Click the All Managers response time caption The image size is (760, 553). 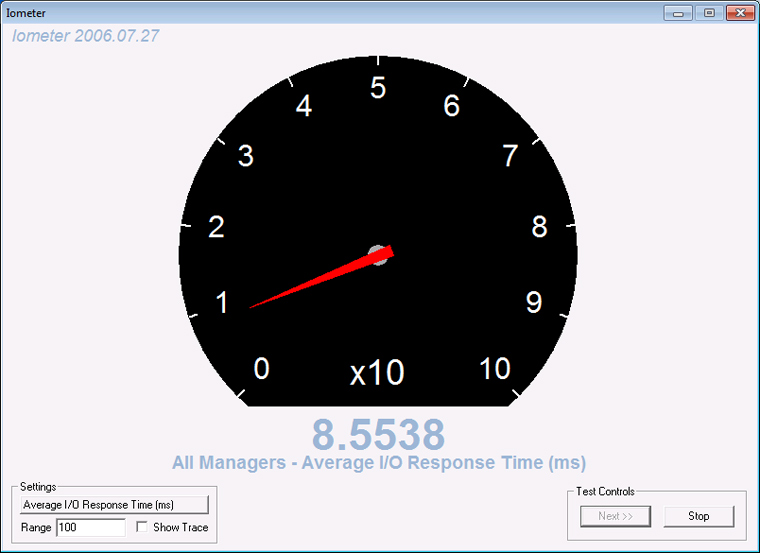coord(378,463)
